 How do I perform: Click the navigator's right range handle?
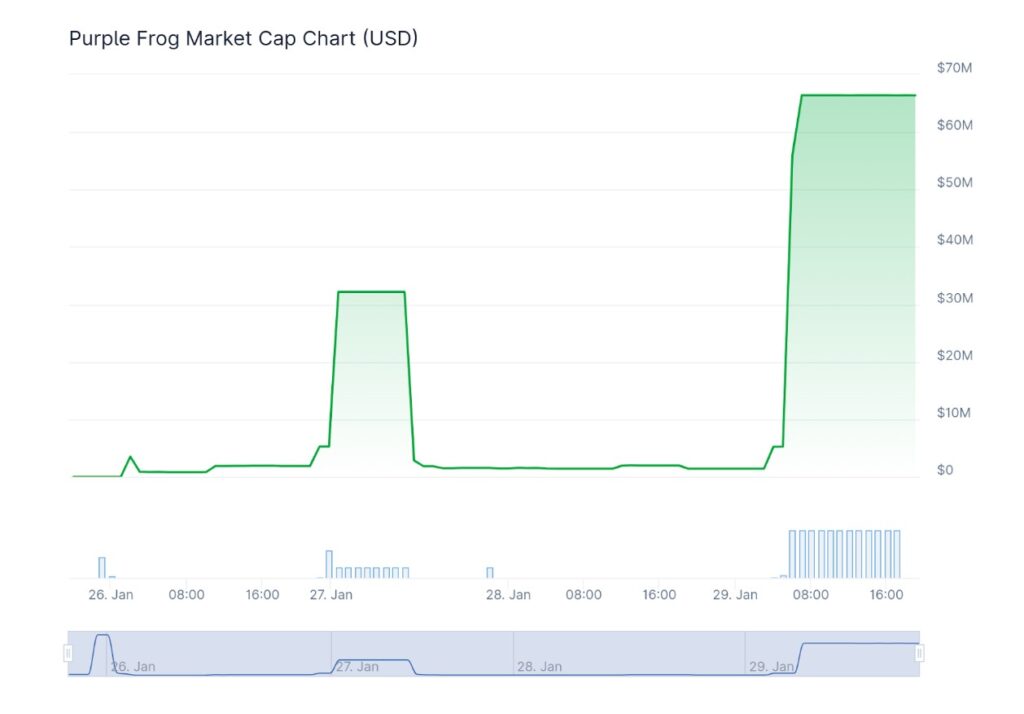point(919,653)
